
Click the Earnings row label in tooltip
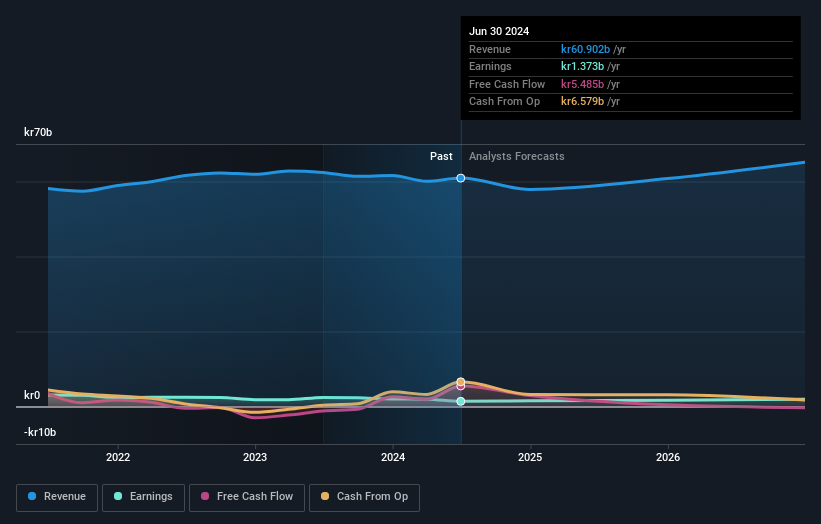(x=490, y=66)
